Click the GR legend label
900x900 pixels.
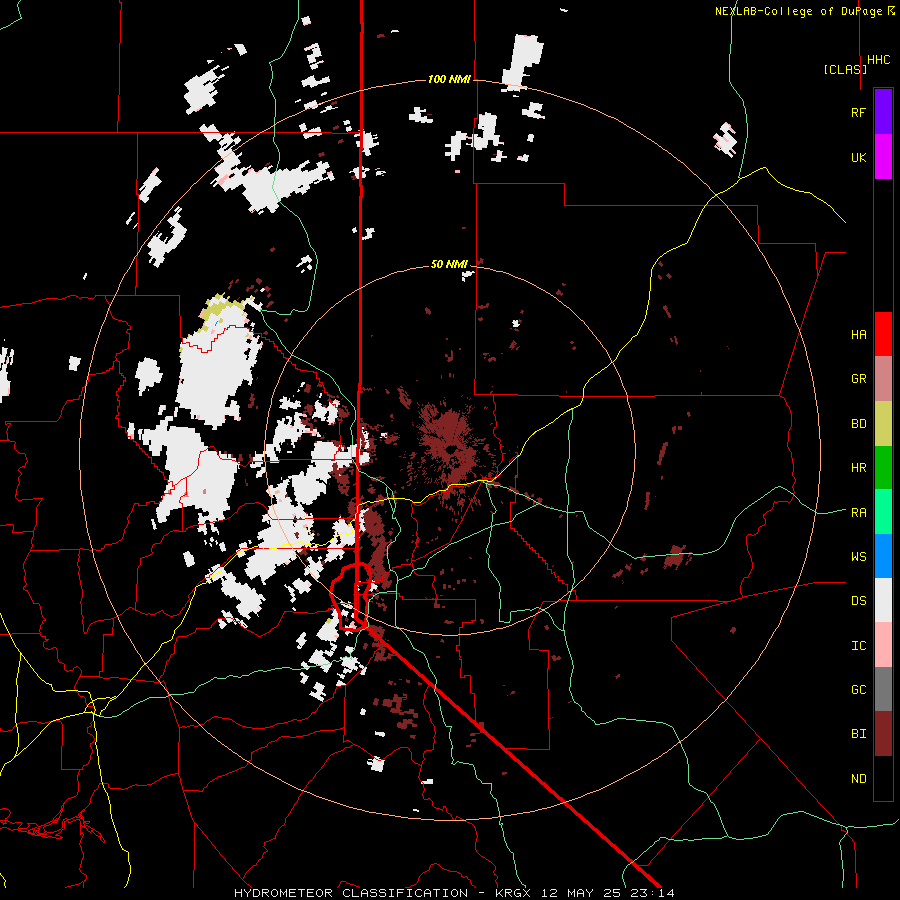(858, 379)
